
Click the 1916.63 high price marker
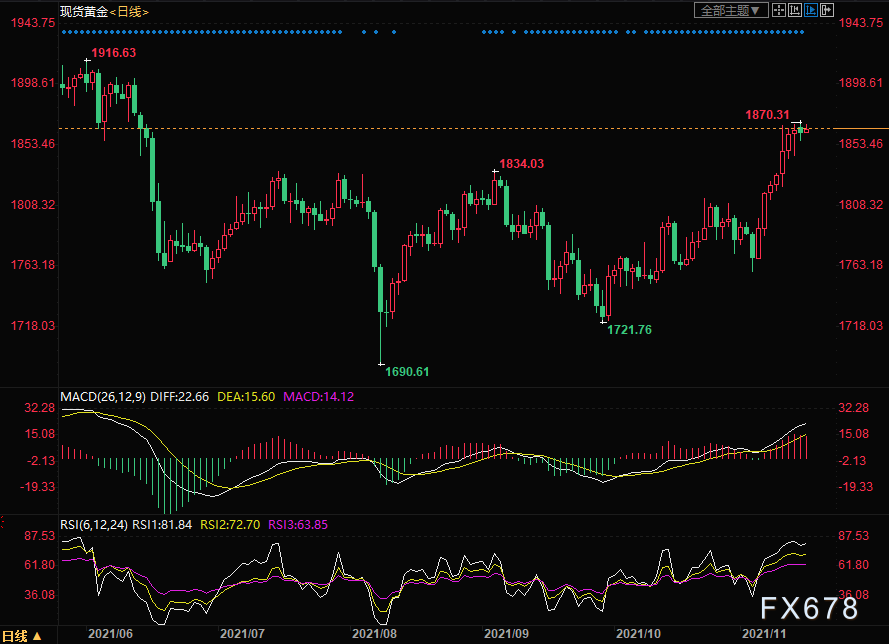[x=113, y=53]
